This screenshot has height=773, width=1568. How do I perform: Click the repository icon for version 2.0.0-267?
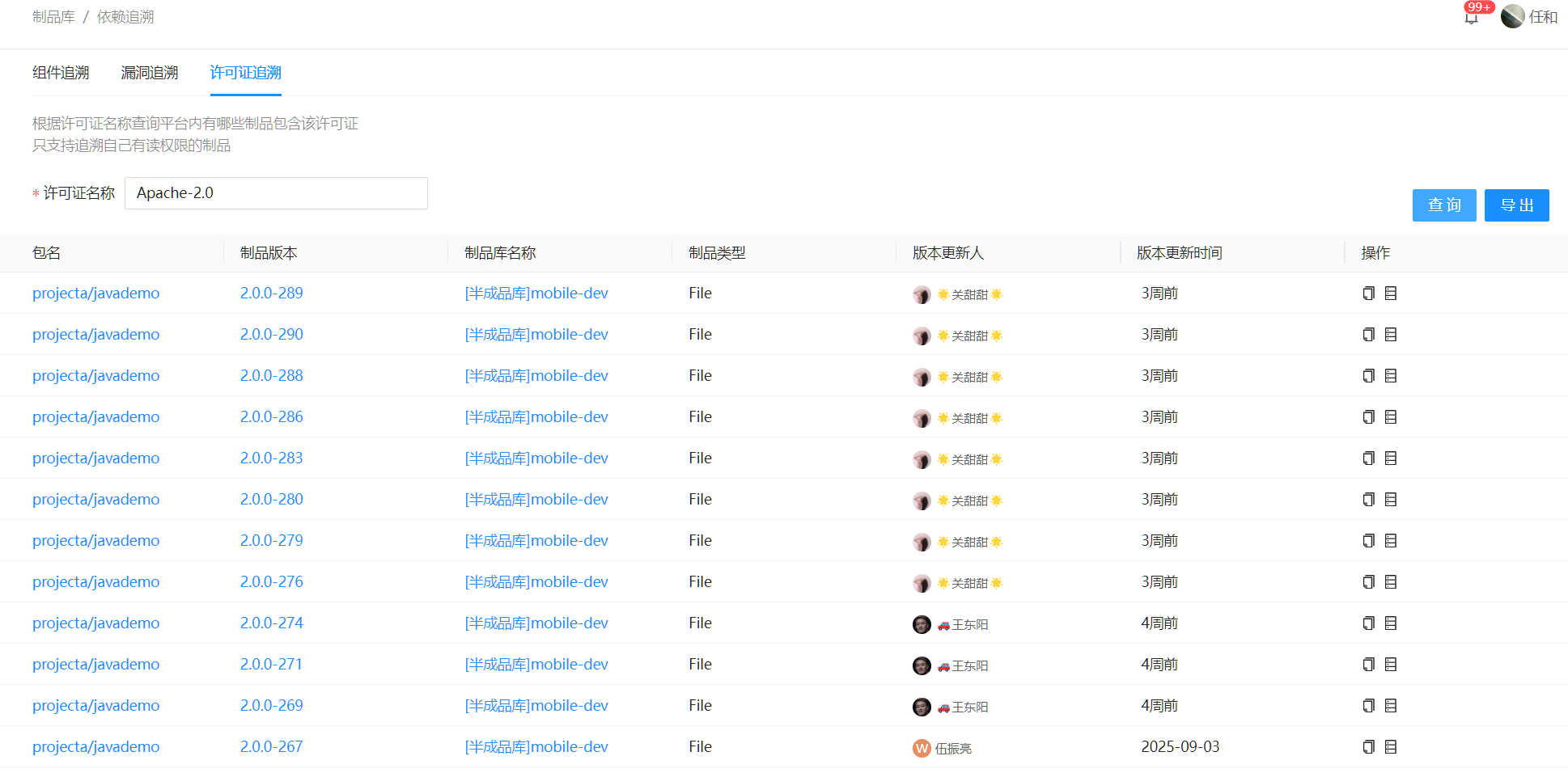coord(1391,747)
